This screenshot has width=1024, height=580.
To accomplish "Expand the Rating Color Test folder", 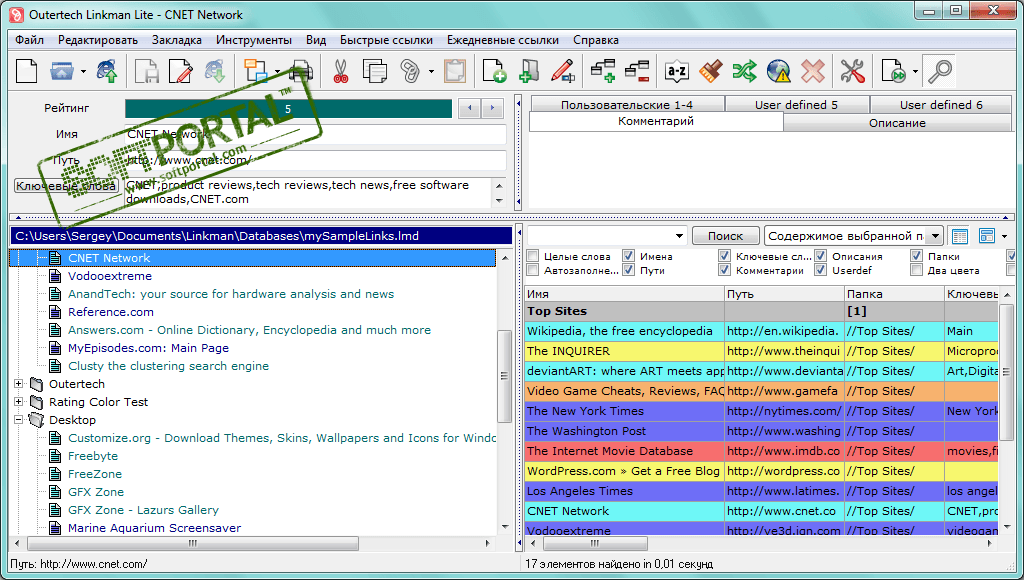I will tap(19, 402).
